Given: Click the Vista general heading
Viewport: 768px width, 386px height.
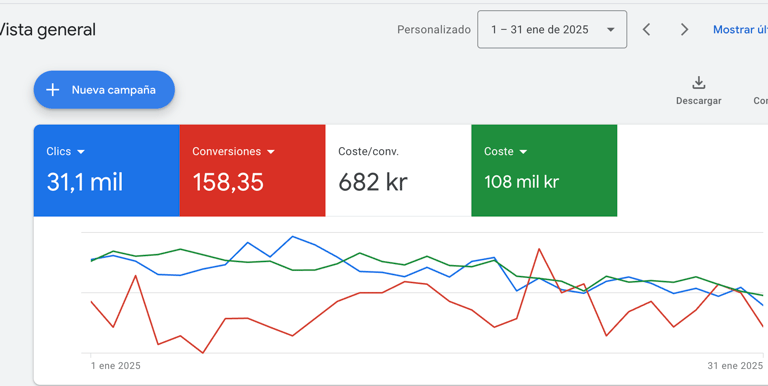Looking at the screenshot, I should click(47, 30).
